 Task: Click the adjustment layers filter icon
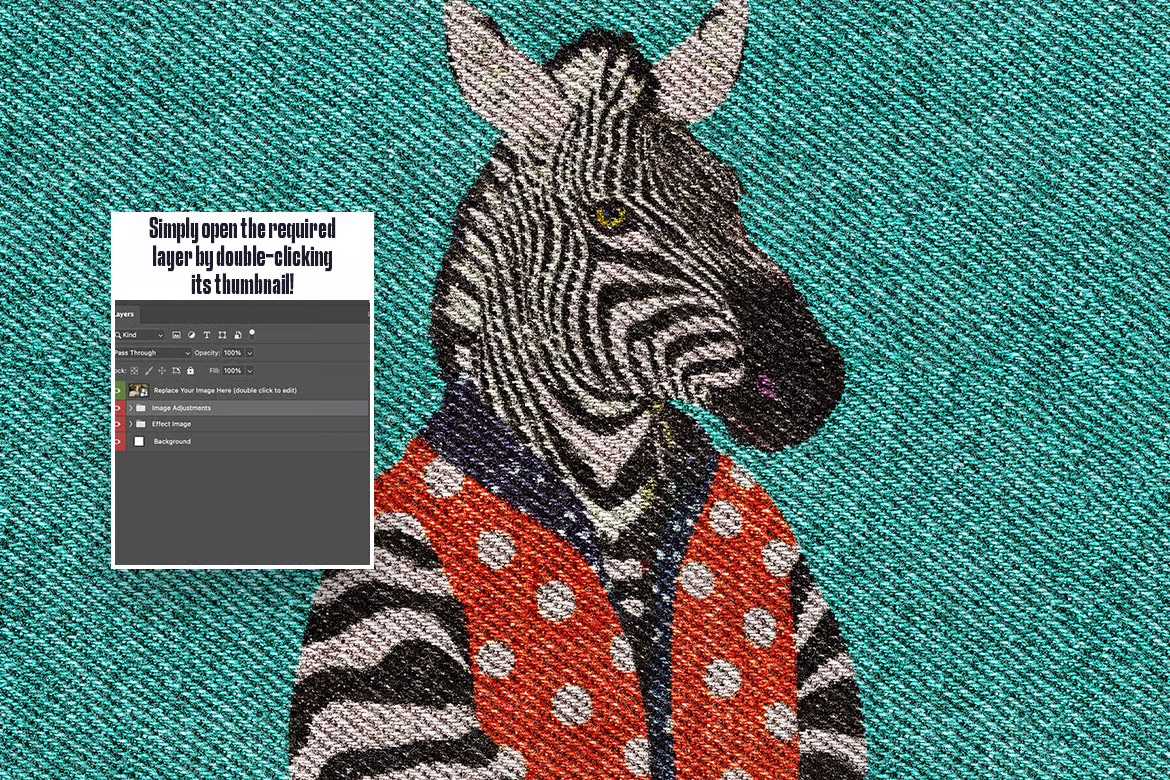[192, 335]
